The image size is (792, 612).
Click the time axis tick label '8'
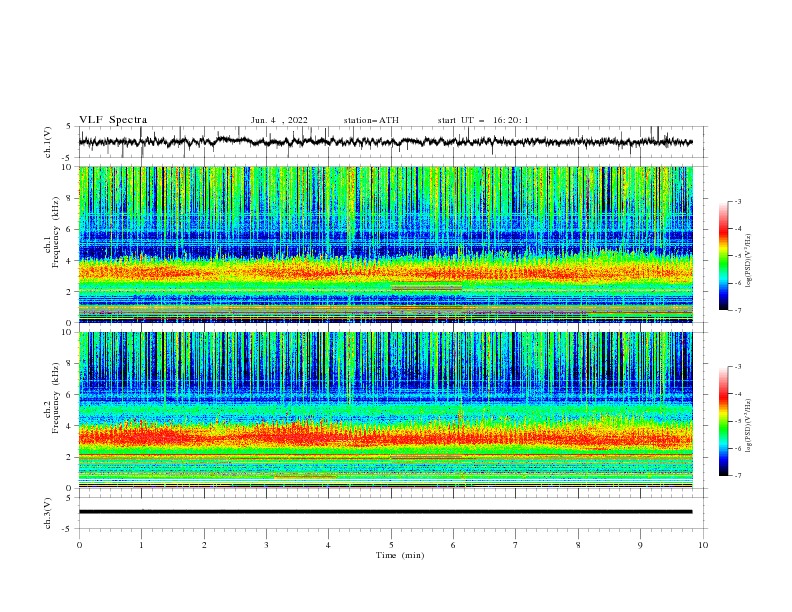pos(578,545)
